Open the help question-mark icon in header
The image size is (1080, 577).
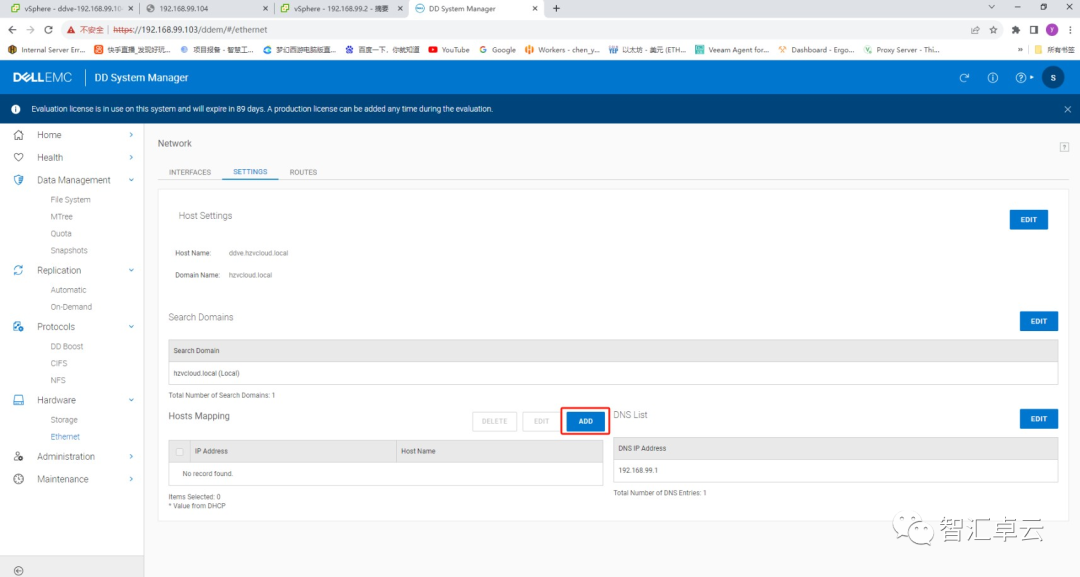(1021, 78)
